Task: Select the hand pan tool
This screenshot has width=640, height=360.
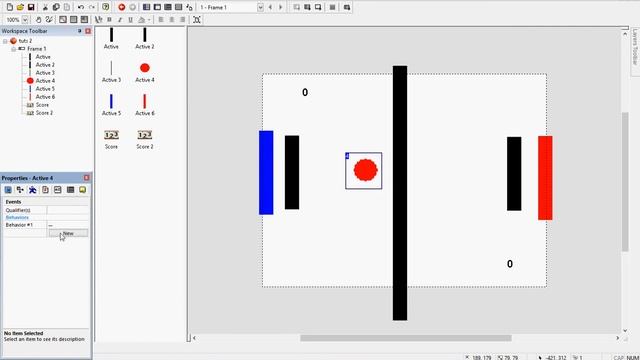Action: pos(38,20)
